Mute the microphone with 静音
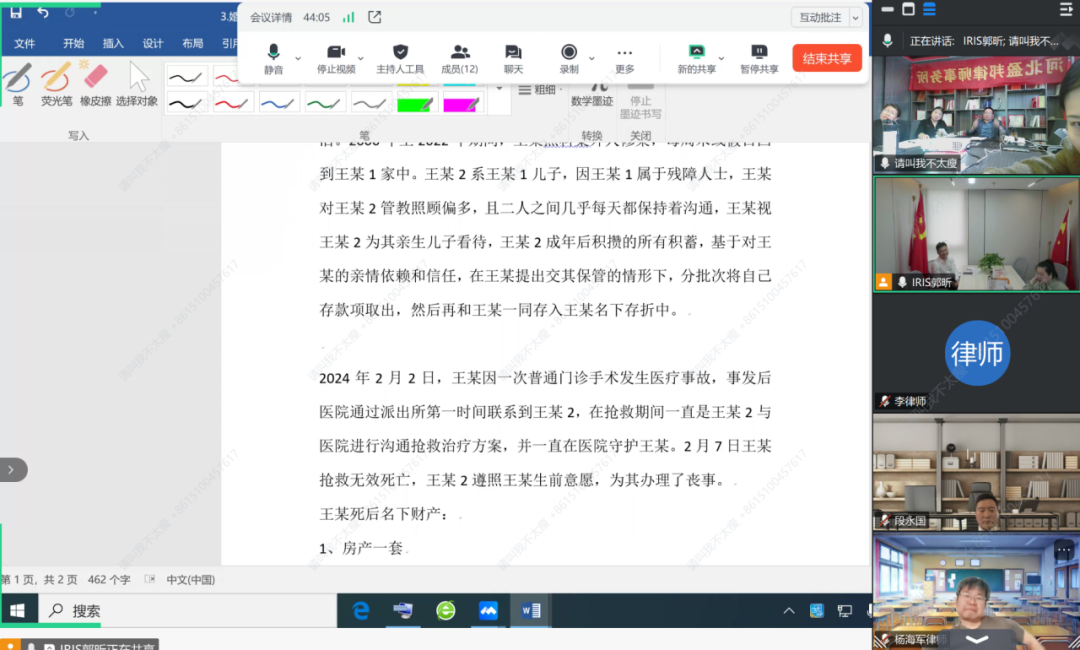Viewport: 1080px width, 650px height. tap(274, 57)
